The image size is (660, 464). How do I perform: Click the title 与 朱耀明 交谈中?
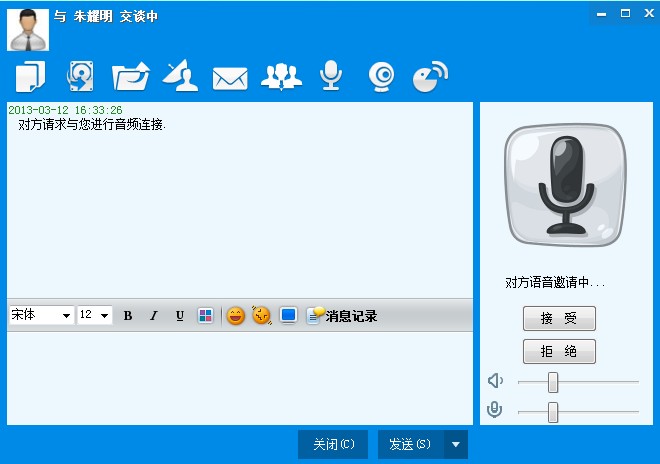(x=106, y=16)
